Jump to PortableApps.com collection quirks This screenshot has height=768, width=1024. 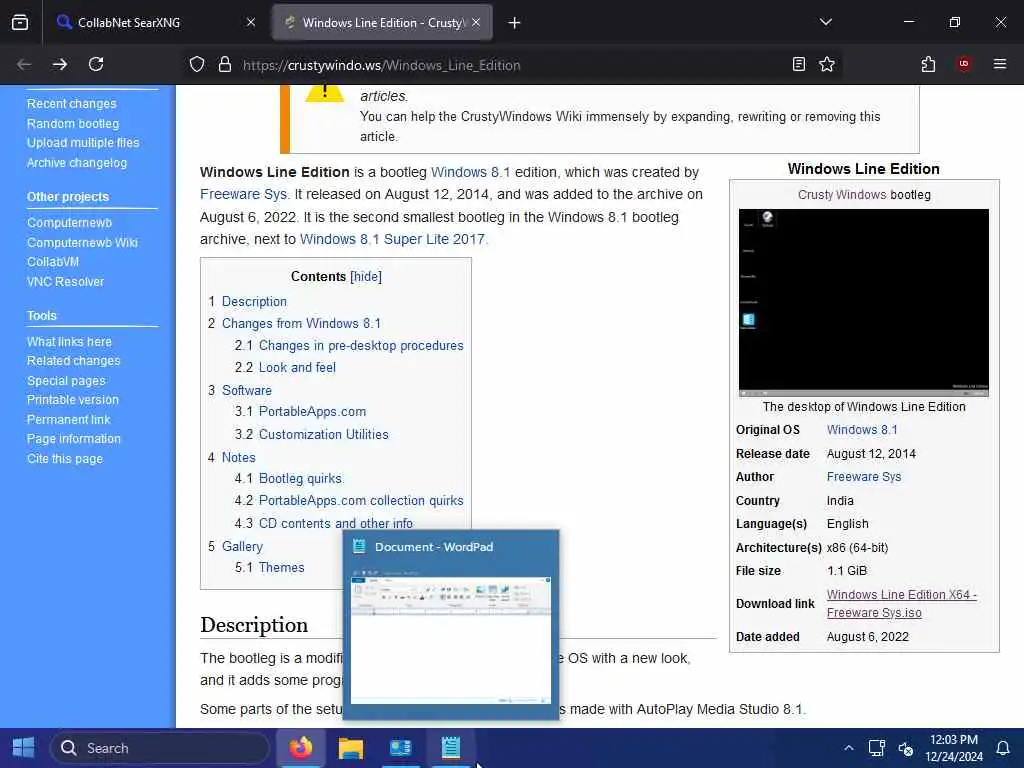tap(361, 501)
